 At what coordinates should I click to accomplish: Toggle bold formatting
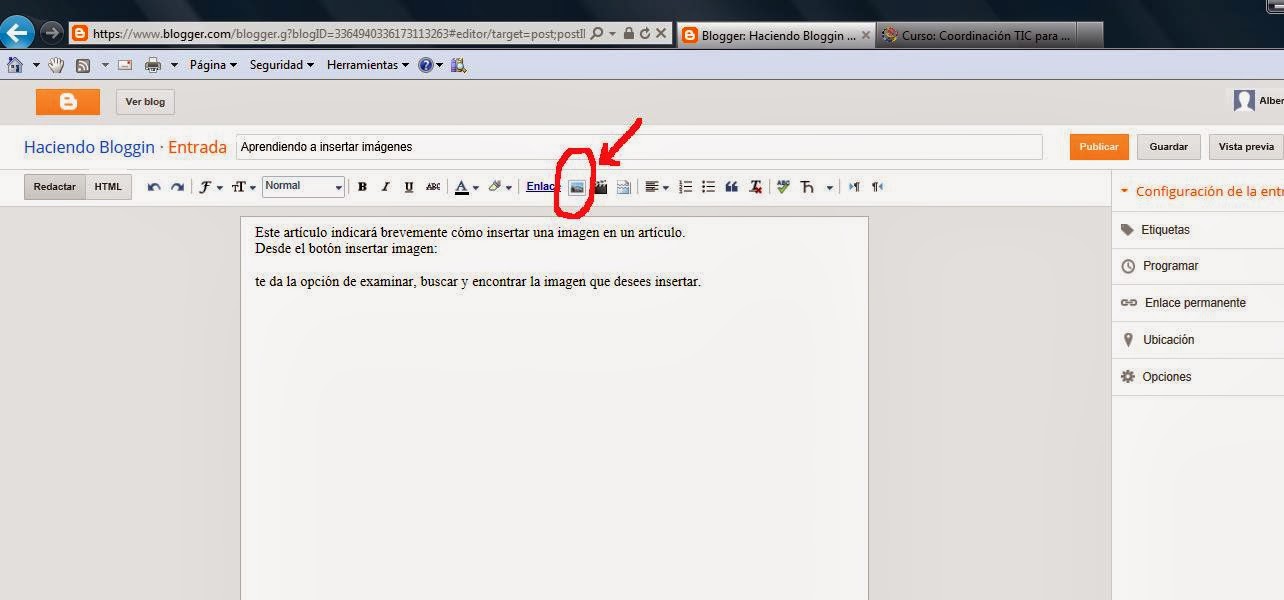[361, 186]
